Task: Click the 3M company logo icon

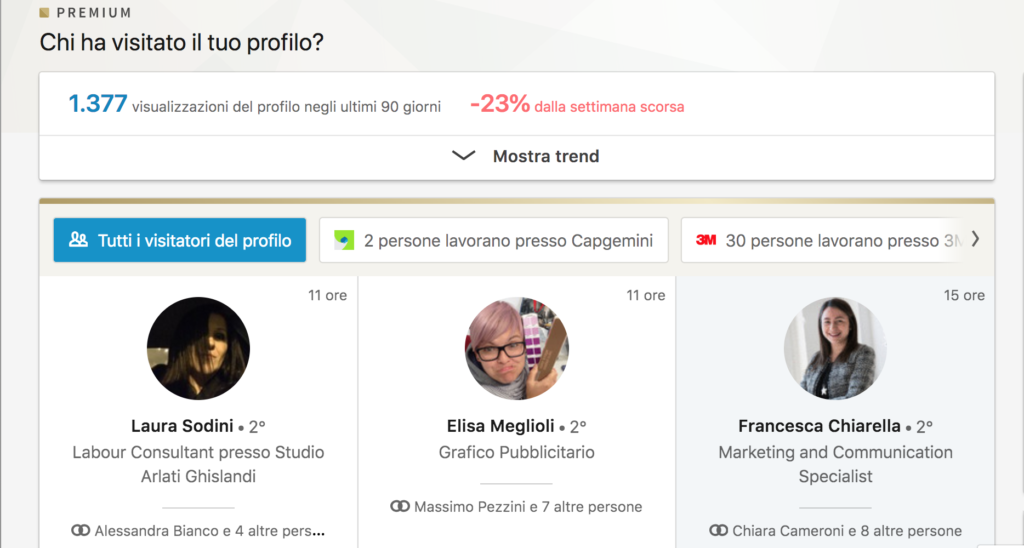Action: tap(706, 240)
